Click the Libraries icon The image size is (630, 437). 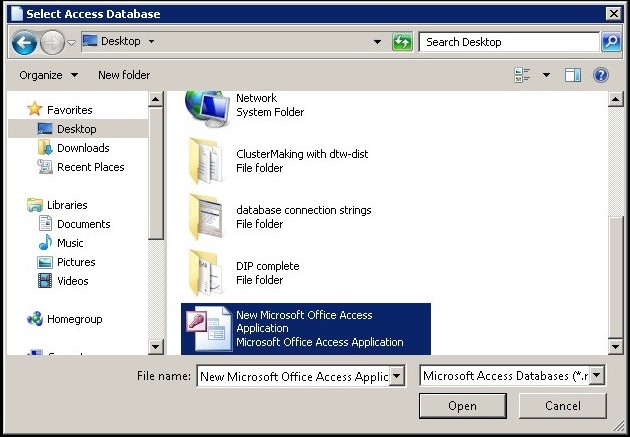[35, 205]
